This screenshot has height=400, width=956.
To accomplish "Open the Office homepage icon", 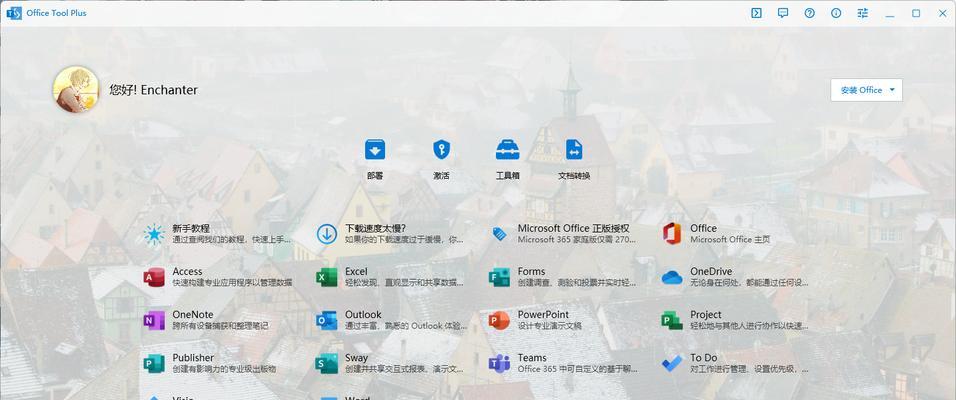I will tap(672, 234).
